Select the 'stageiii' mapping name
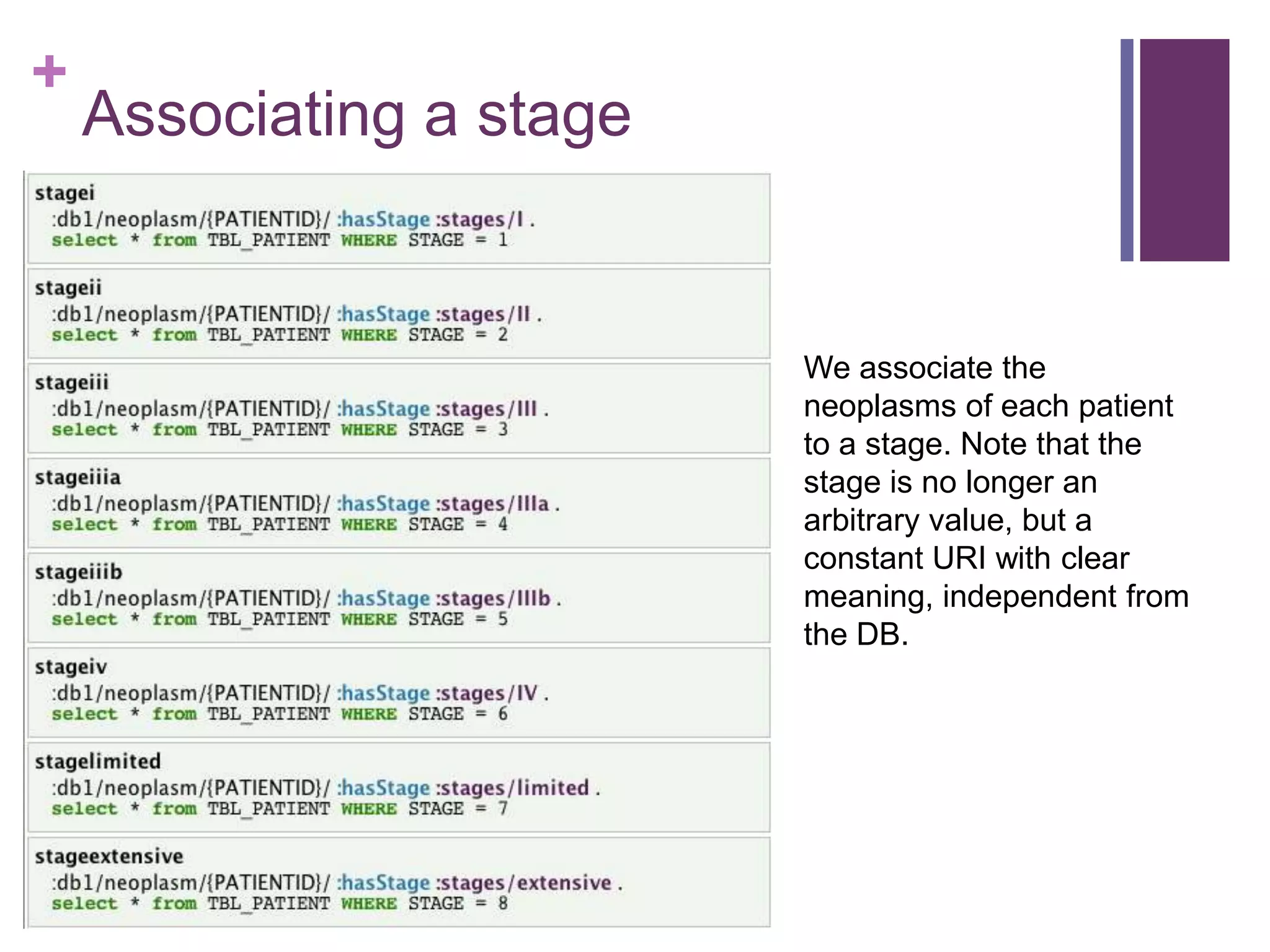Viewport: 1270px width, 952px height. [71, 382]
